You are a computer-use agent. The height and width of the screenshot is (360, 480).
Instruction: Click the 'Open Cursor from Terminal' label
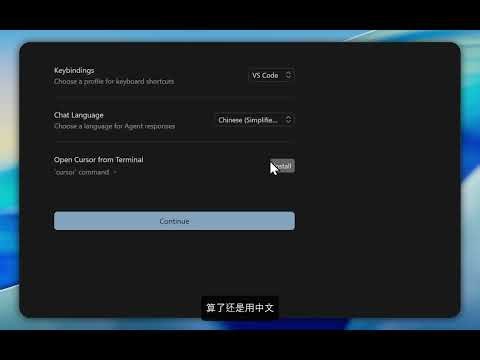click(x=99, y=160)
